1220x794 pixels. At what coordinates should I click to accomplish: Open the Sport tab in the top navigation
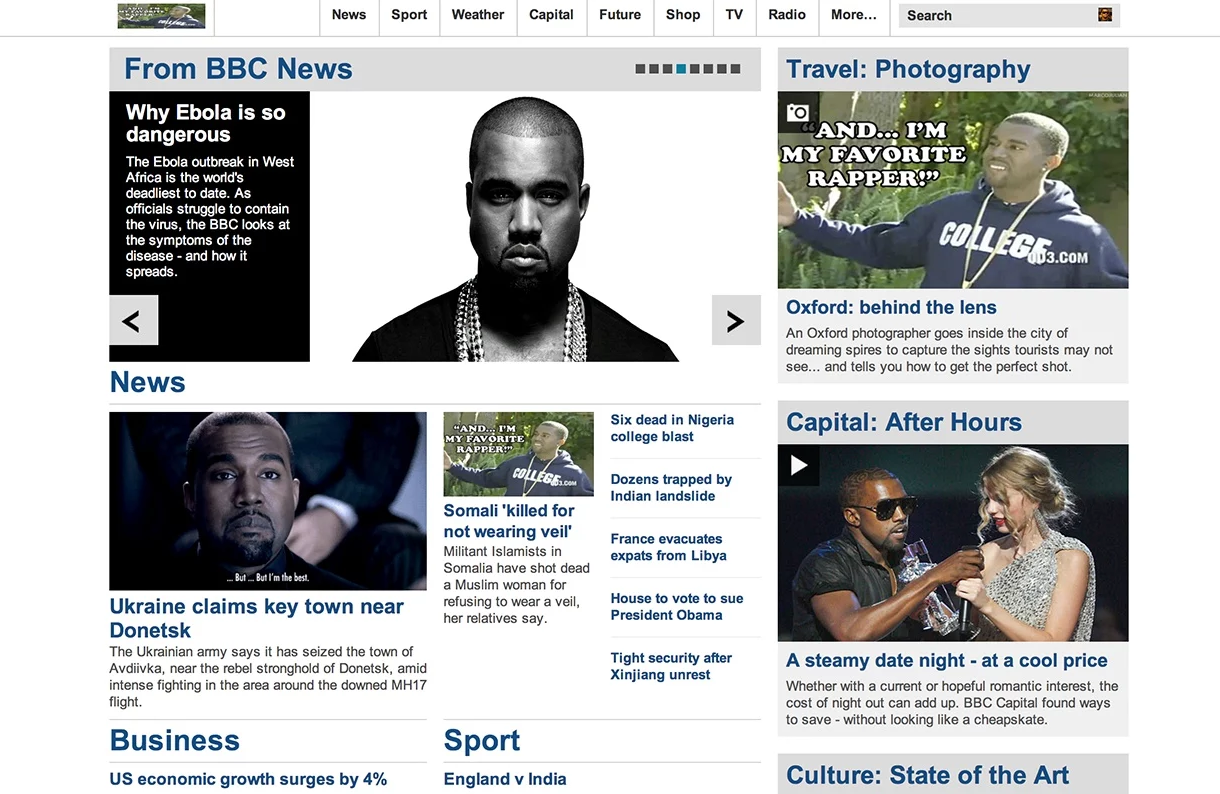coord(409,15)
